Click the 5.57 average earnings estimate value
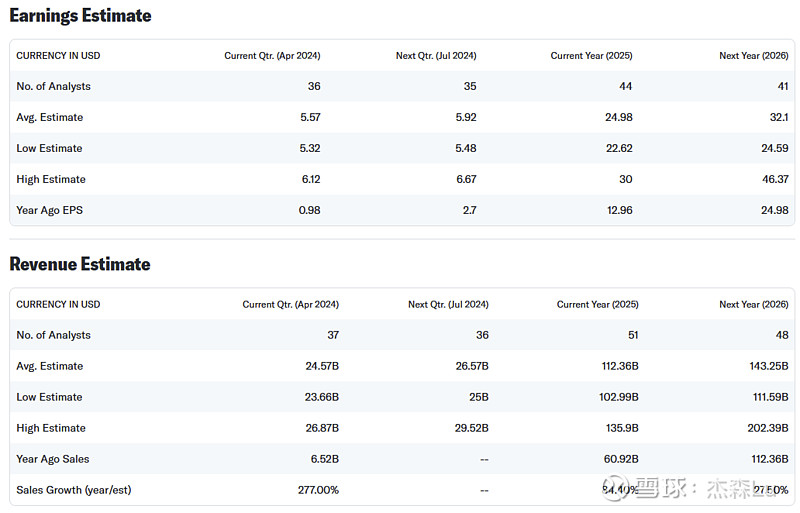This screenshot has height=513, width=800. tap(309, 117)
